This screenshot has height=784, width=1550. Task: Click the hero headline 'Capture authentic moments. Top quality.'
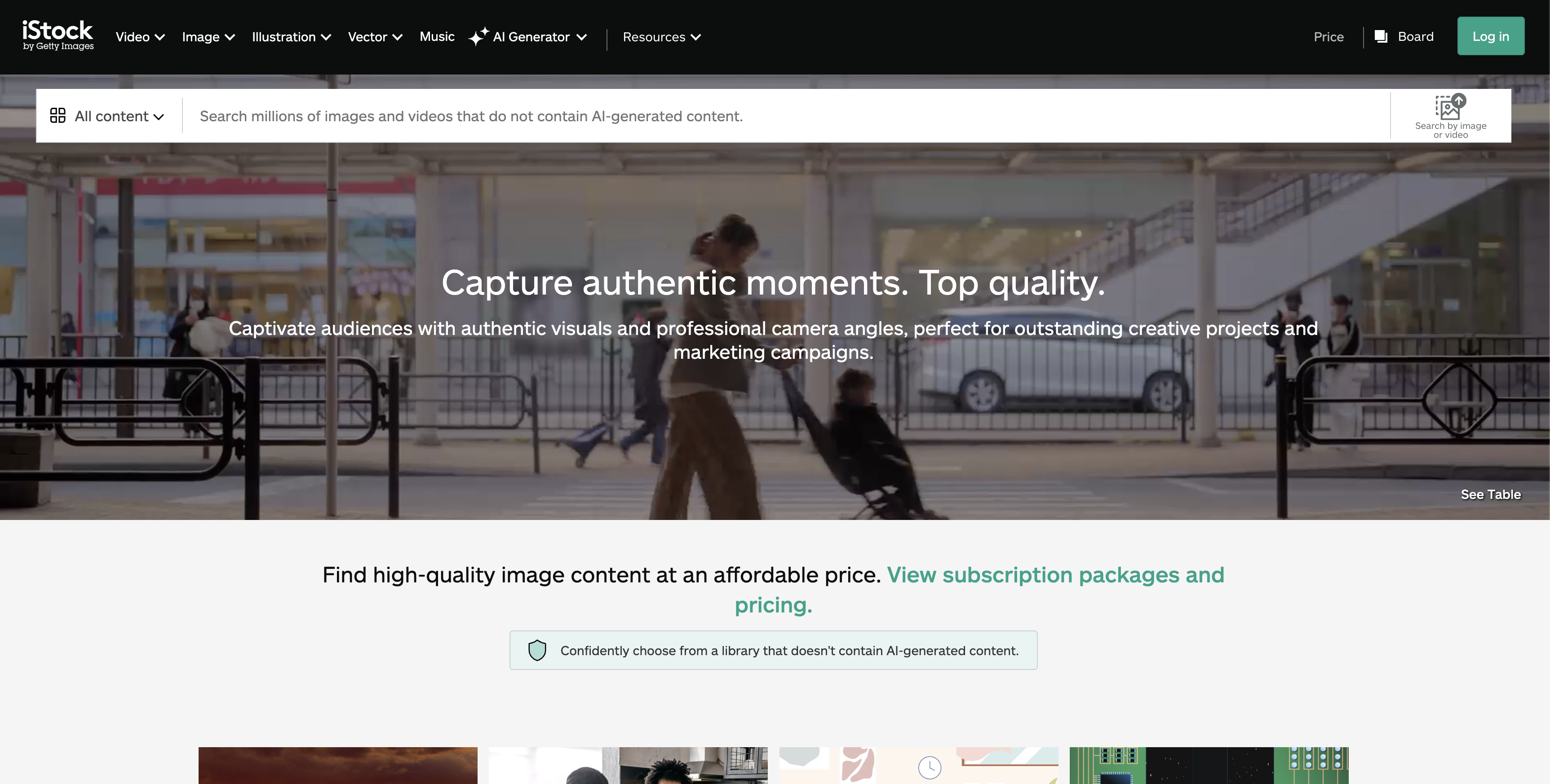coord(773,282)
